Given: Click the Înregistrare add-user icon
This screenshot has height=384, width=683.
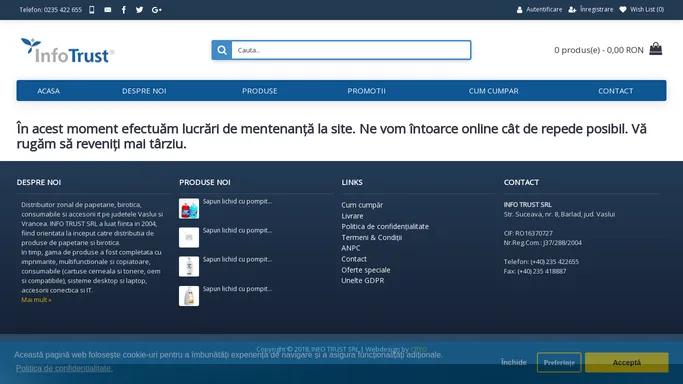Looking at the screenshot, I should (572, 10).
